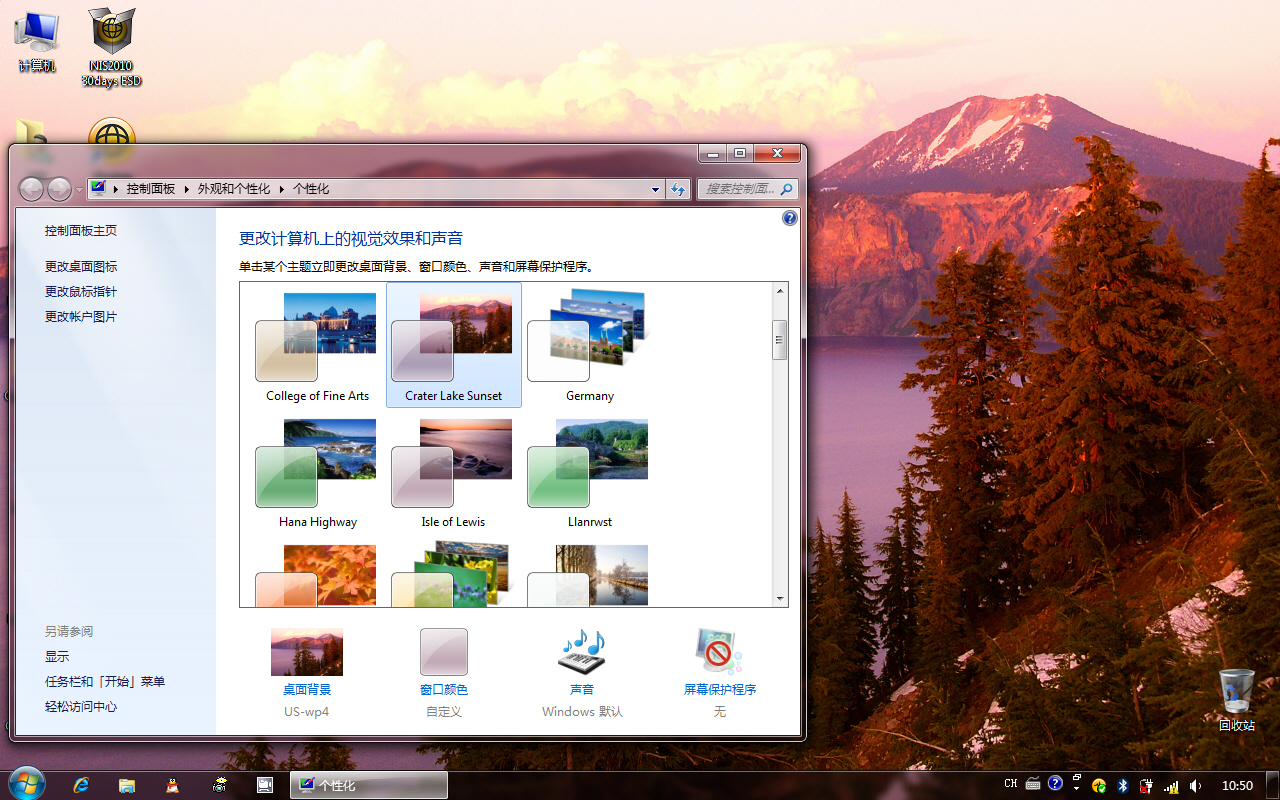Viewport: 1280px width, 800px height.
Task: Click the help question mark icon
Action: tap(790, 218)
